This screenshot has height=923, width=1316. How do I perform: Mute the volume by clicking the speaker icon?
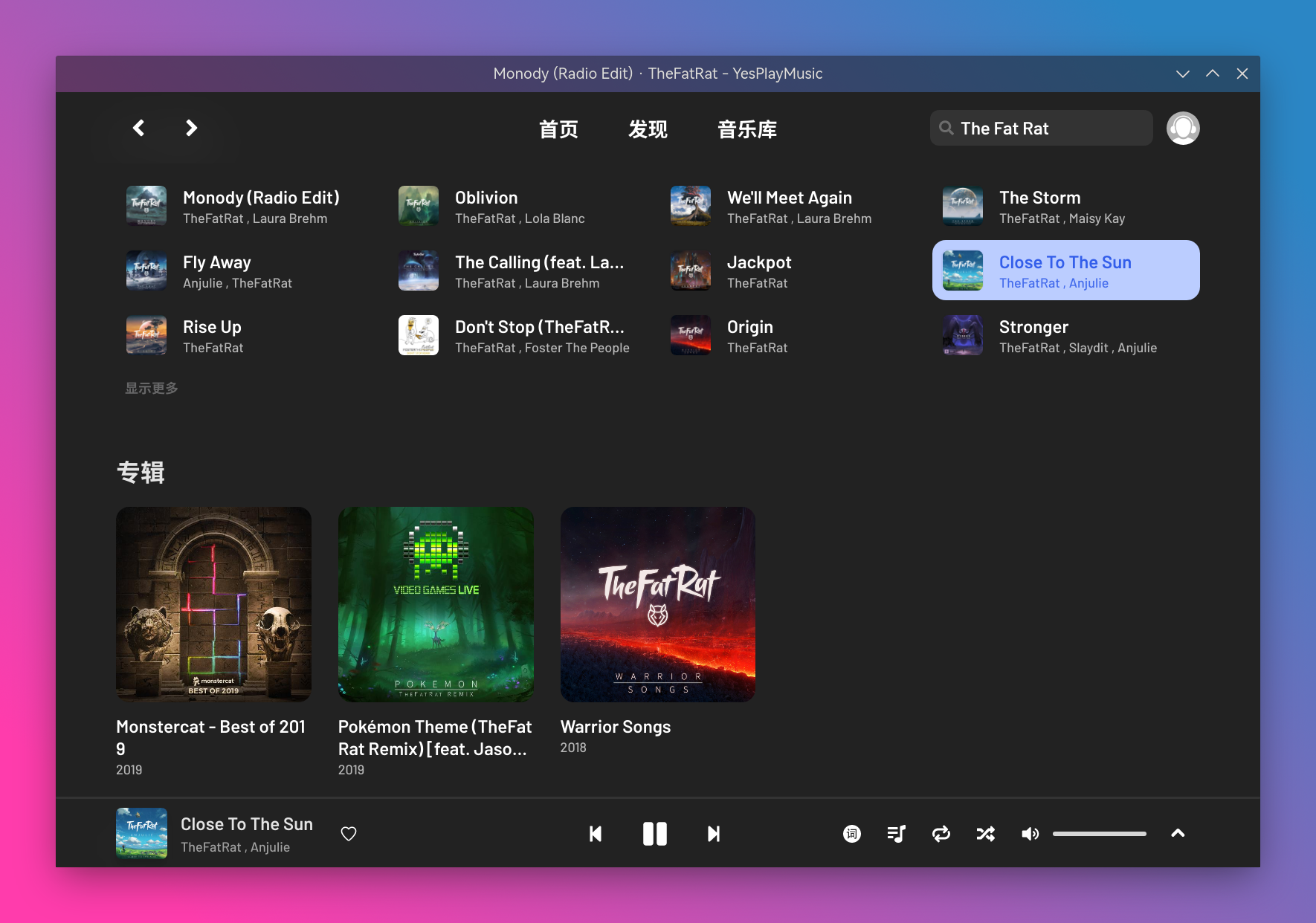point(1030,833)
